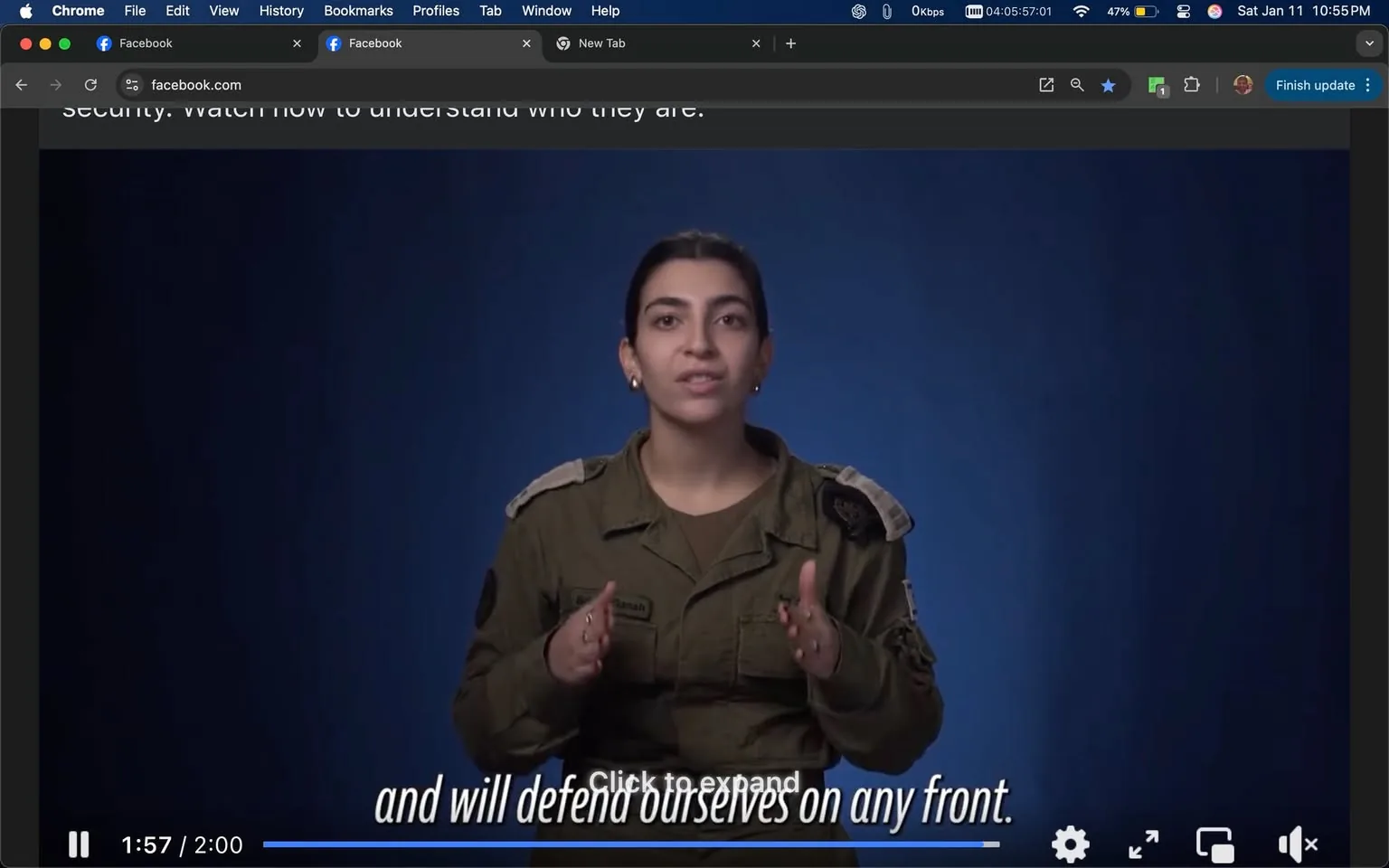Pause the playing video
The height and width of the screenshot is (868, 1389).
78,844
